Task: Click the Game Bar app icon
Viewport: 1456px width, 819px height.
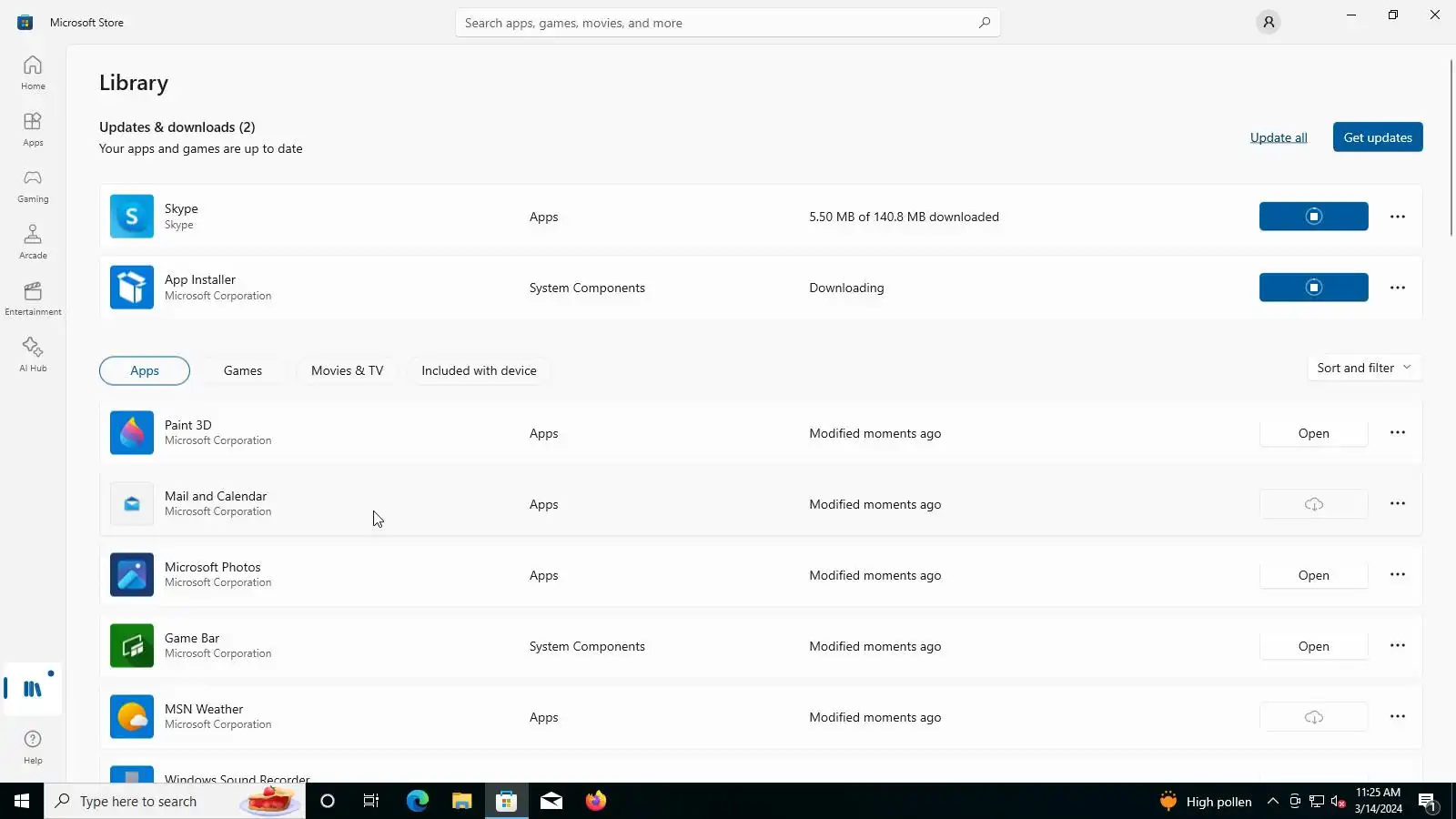Action: [x=132, y=646]
